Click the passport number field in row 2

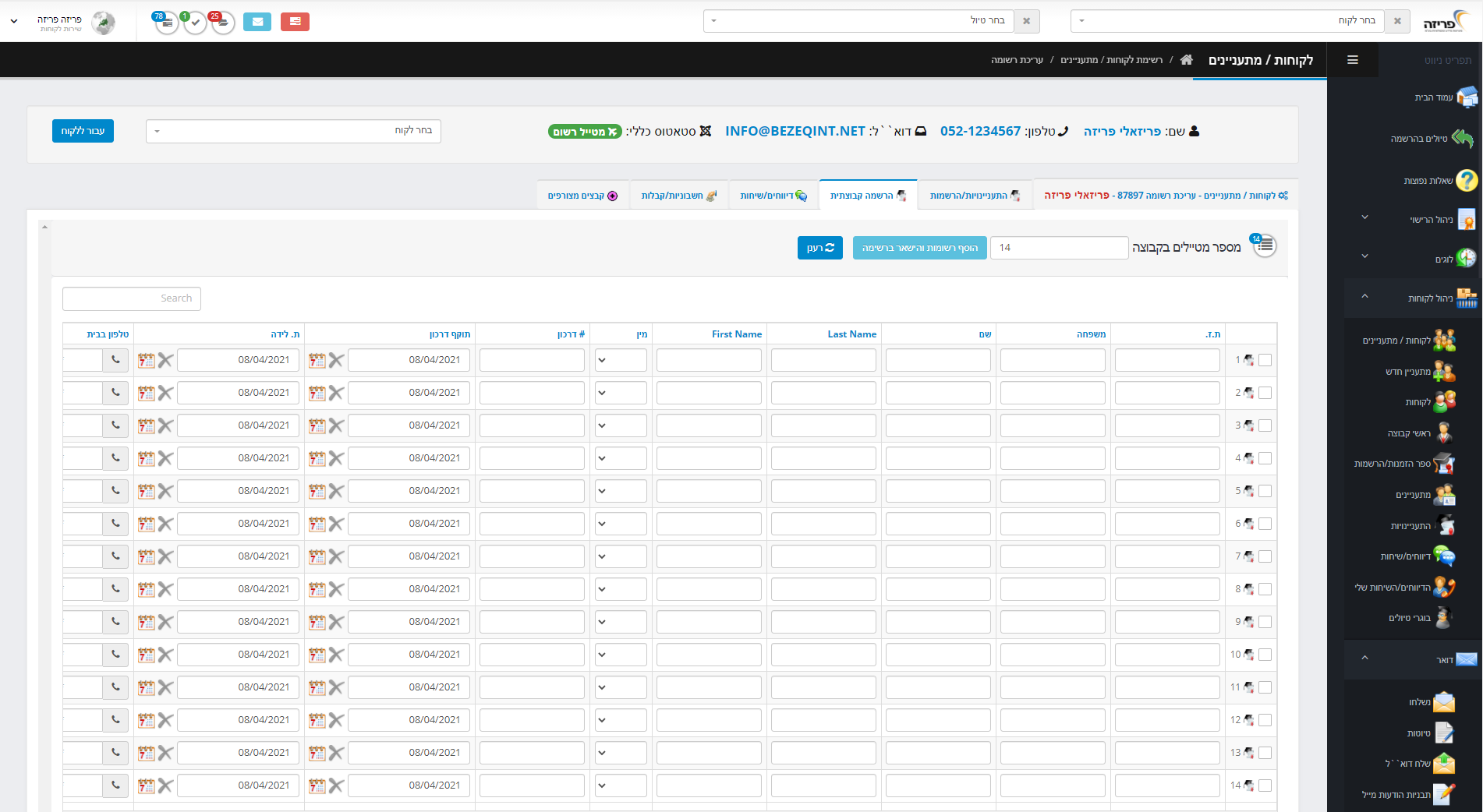tap(532, 393)
